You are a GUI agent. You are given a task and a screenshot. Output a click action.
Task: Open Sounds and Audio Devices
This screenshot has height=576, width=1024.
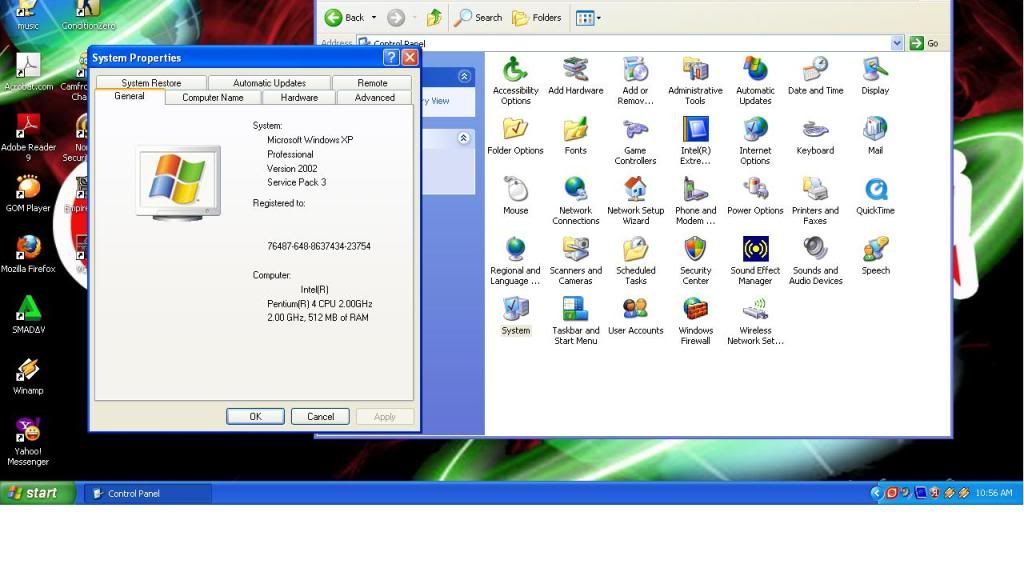(815, 261)
